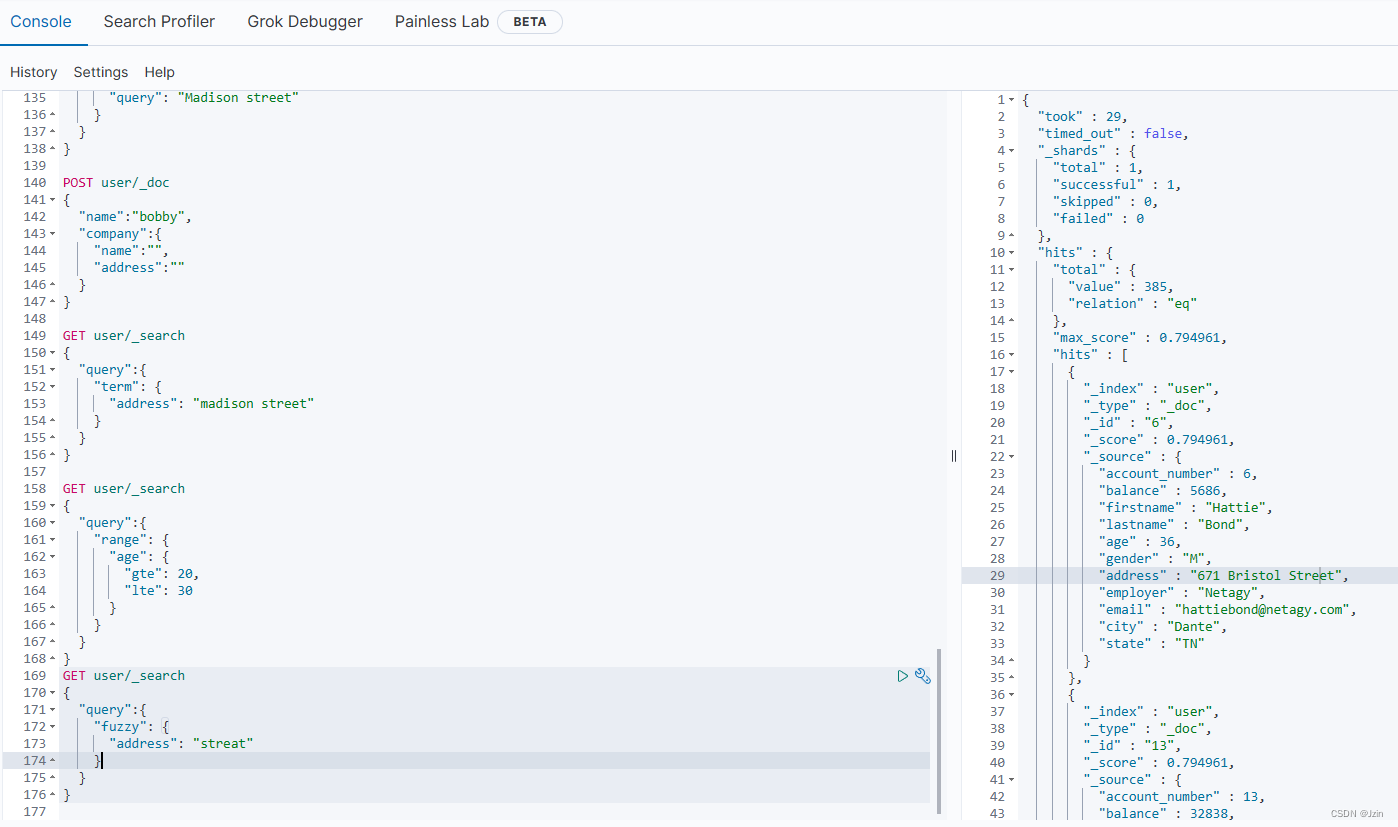
Task: Collapse the response root at line 1
Action: pos(1011,100)
